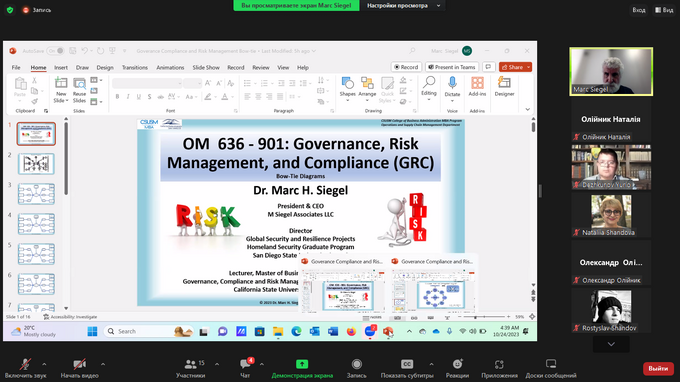Image resolution: width=680 pixels, height=382 pixels.
Task: Open the Designer pane icon
Action: coord(504,82)
